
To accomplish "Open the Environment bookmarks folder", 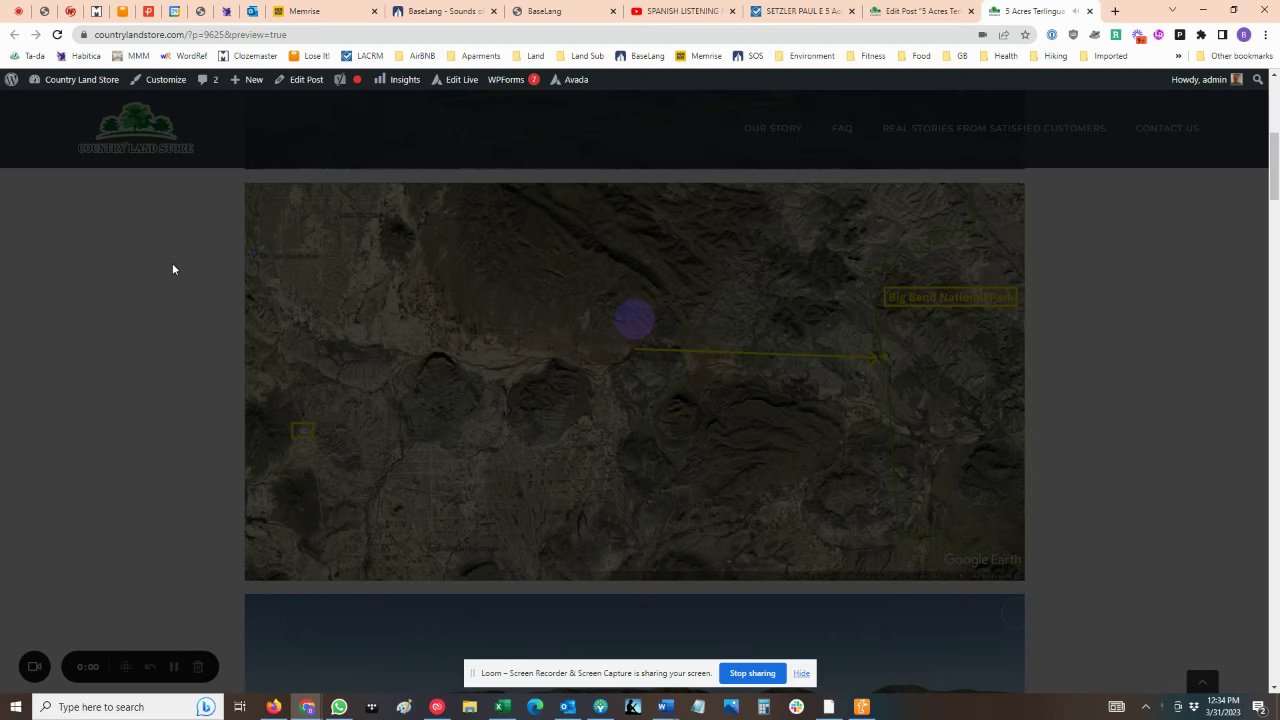I will pos(804,56).
